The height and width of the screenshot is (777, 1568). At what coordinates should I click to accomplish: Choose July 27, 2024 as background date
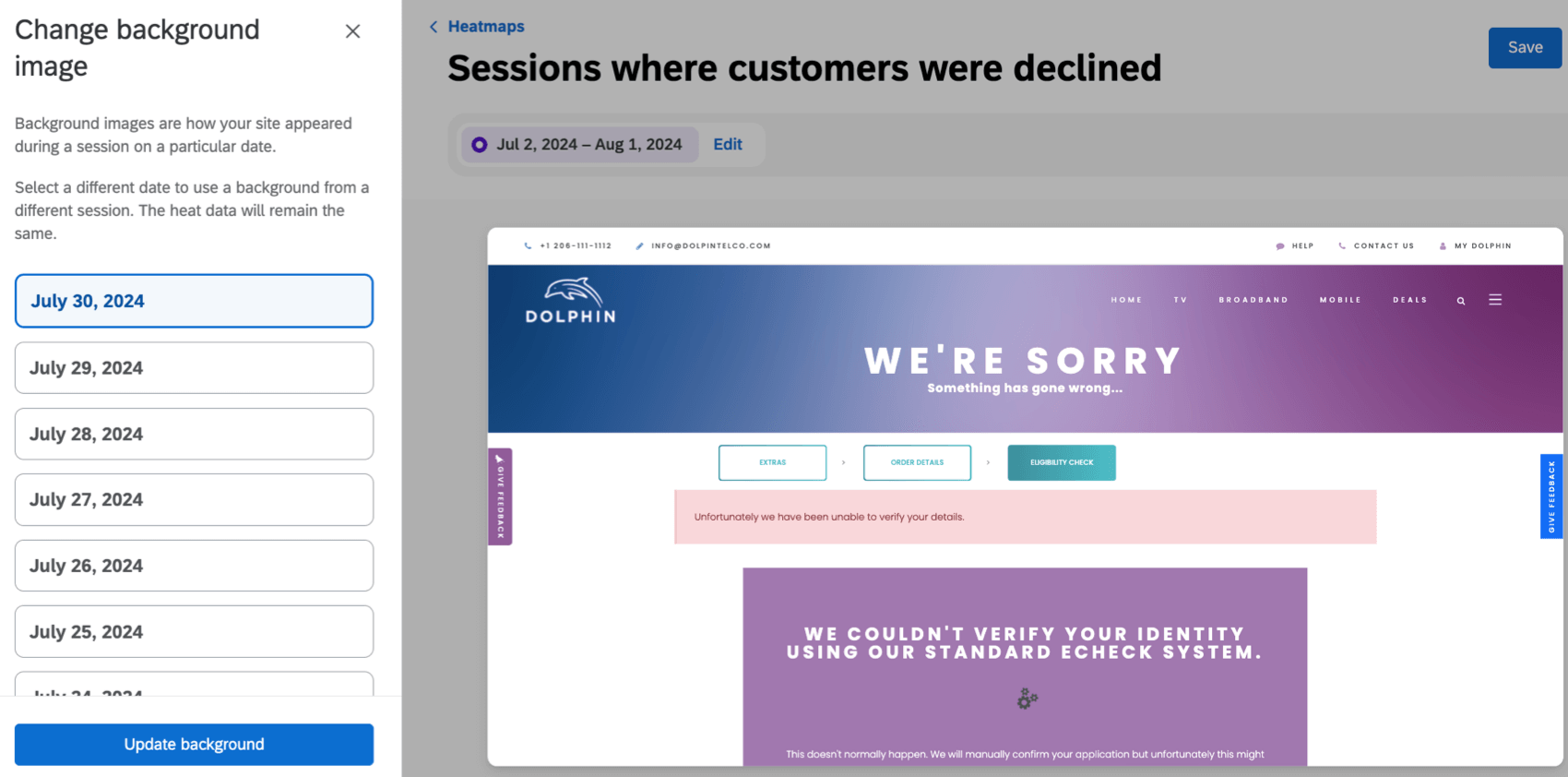coord(194,500)
